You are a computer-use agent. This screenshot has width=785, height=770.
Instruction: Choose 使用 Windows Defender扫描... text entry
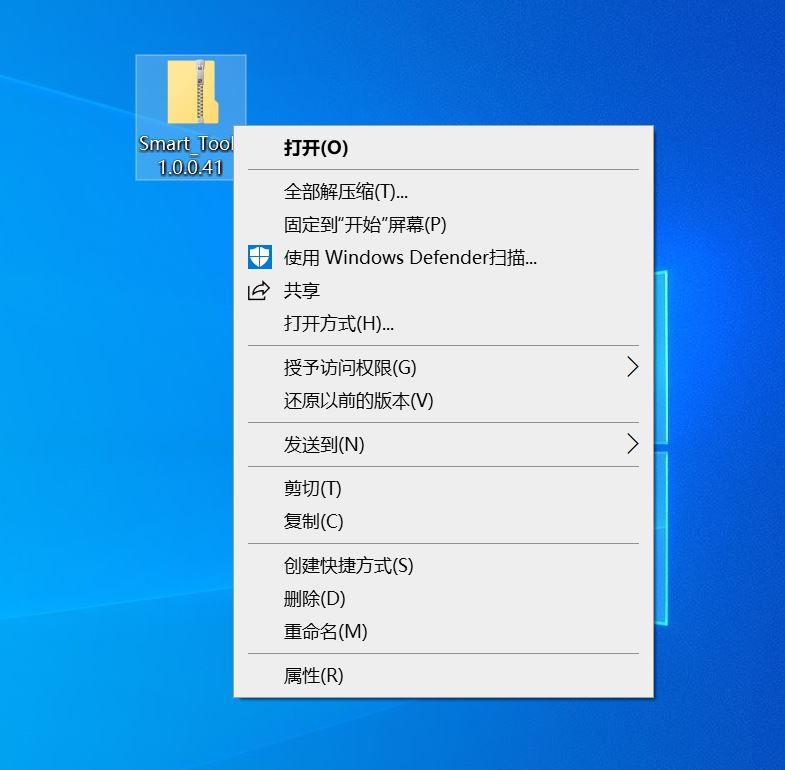pos(410,258)
